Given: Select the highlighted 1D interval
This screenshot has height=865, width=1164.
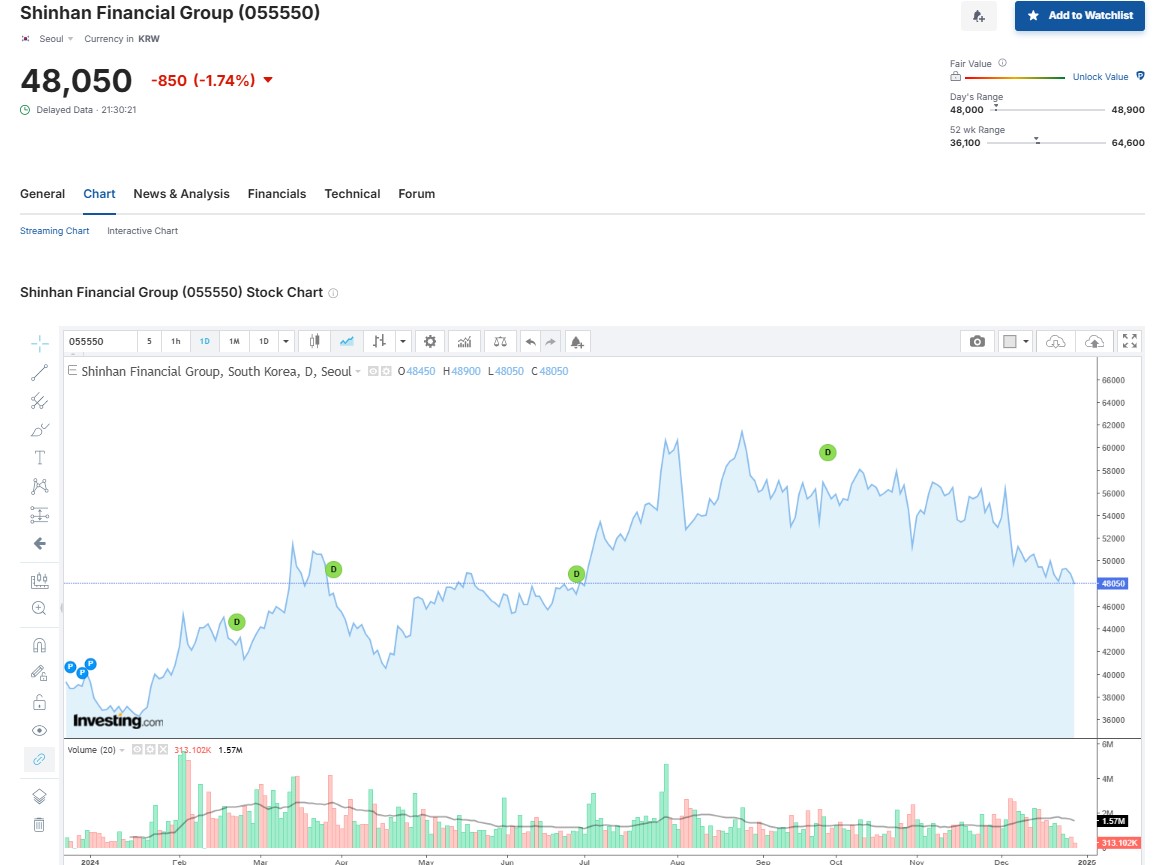Looking at the screenshot, I should click(205, 342).
